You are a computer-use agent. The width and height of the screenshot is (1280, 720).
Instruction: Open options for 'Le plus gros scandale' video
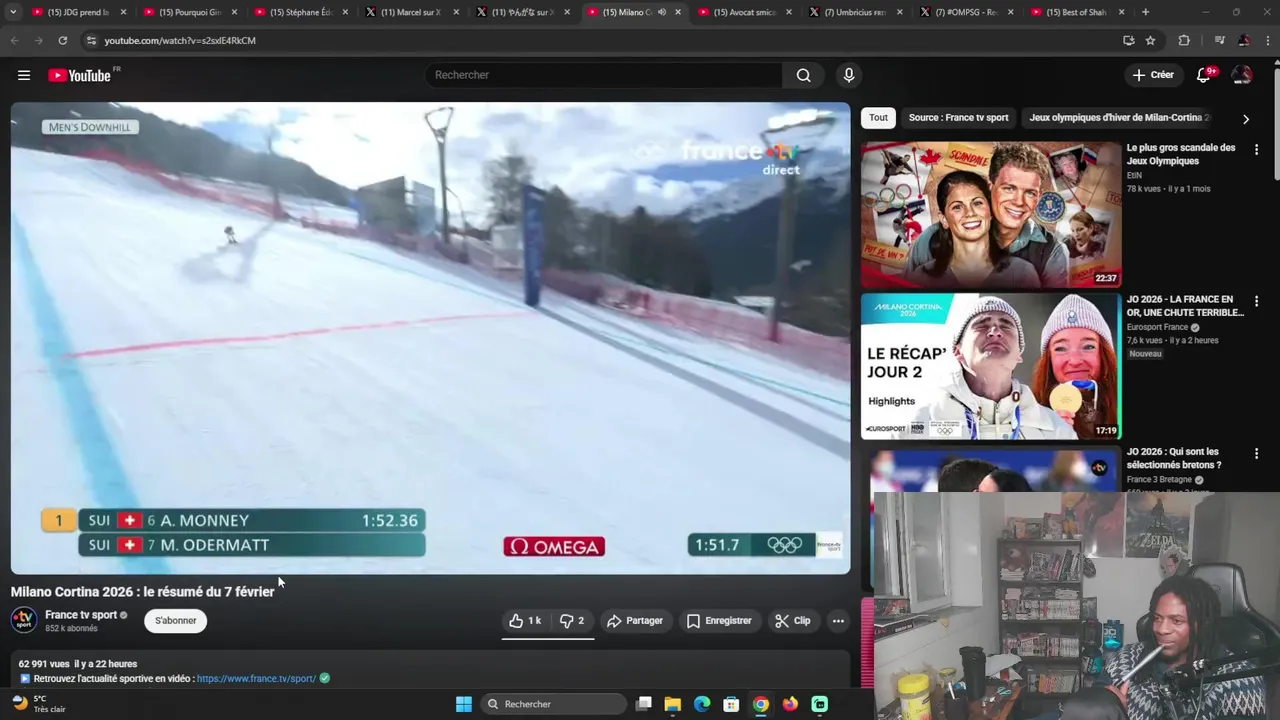pos(1256,149)
